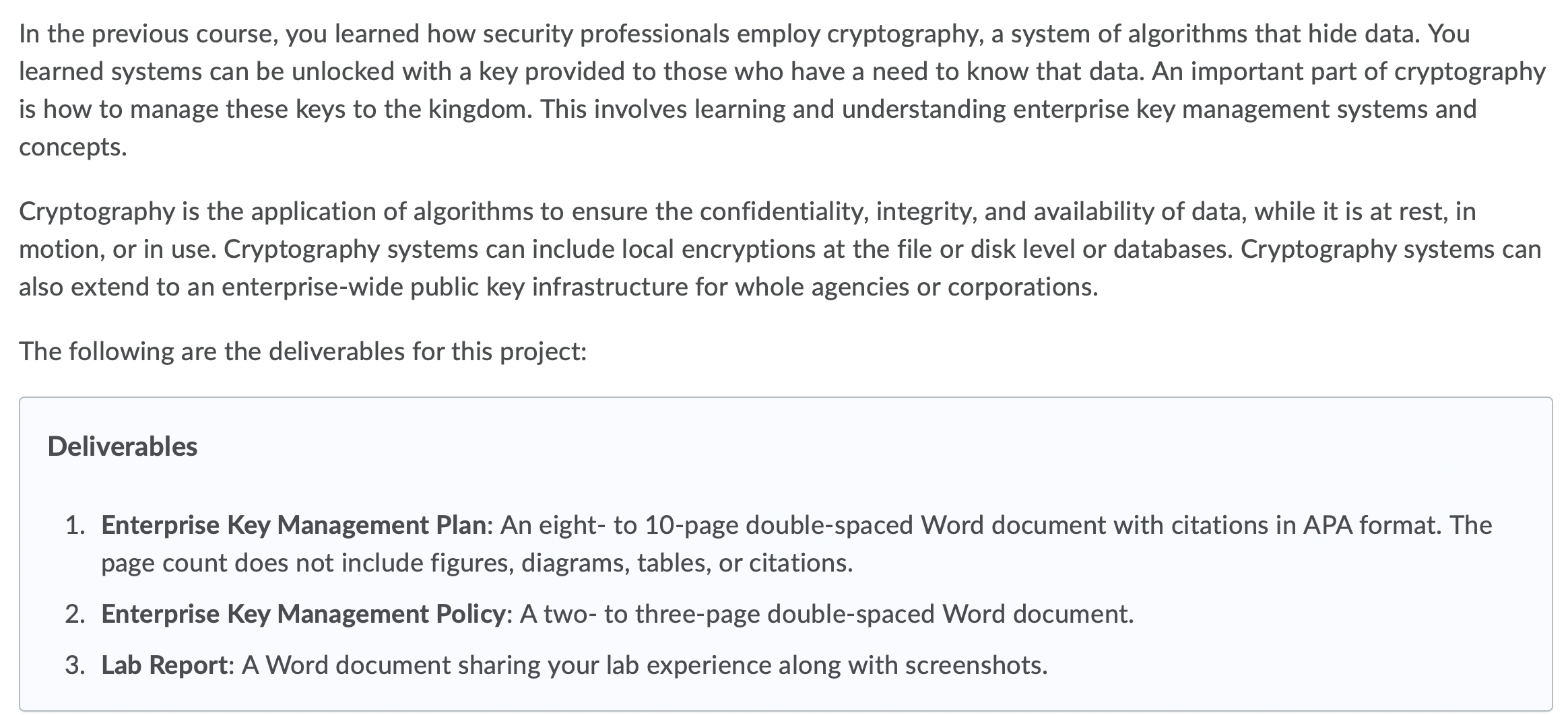Click the word "concepts." ending first paragraph

click(73, 146)
